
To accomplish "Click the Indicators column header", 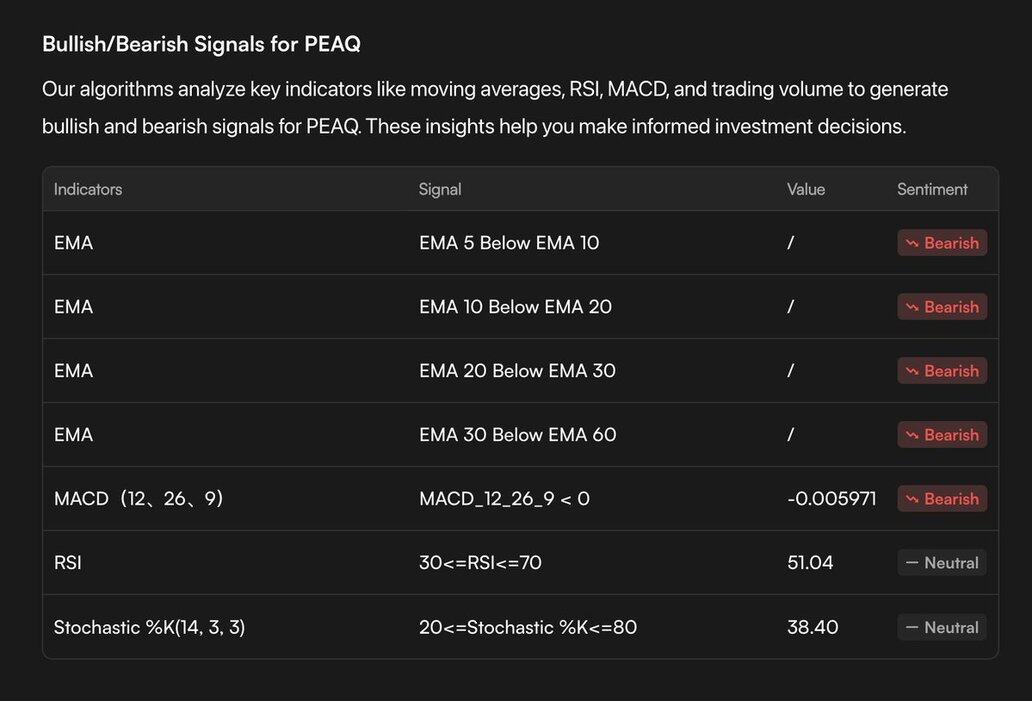I will tap(88, 189).
